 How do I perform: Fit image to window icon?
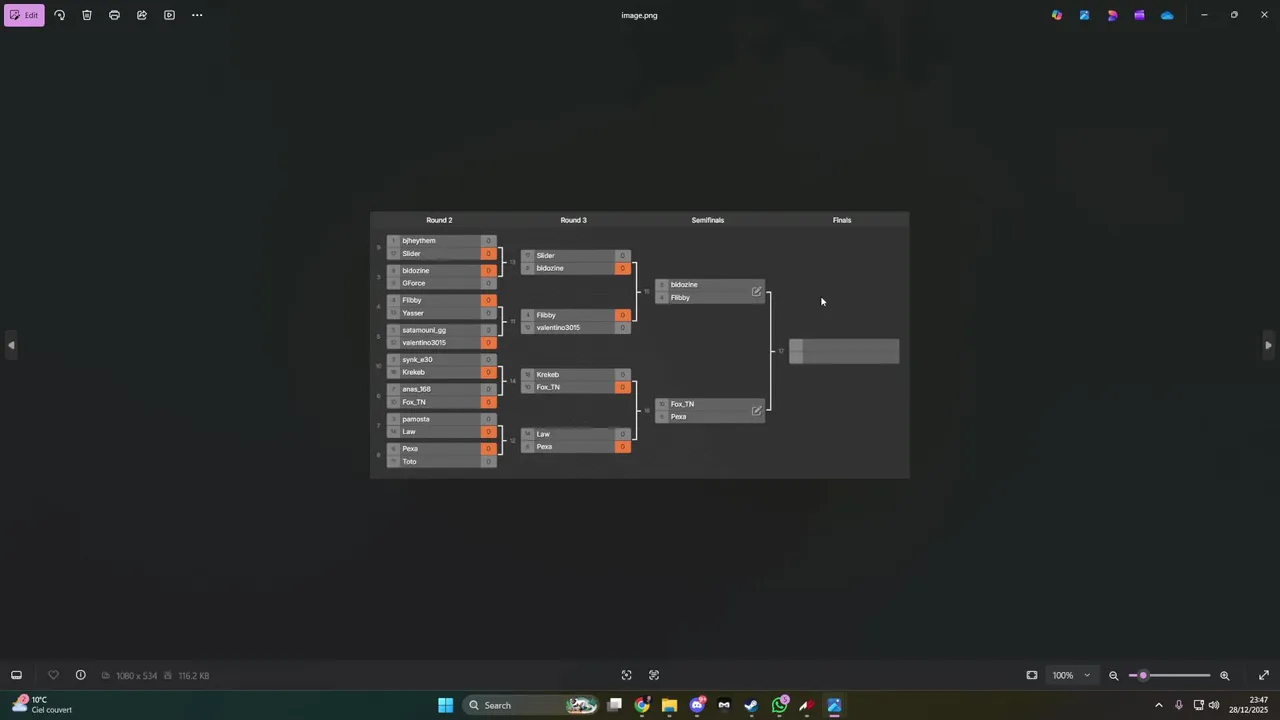[x=1032, y=675]
